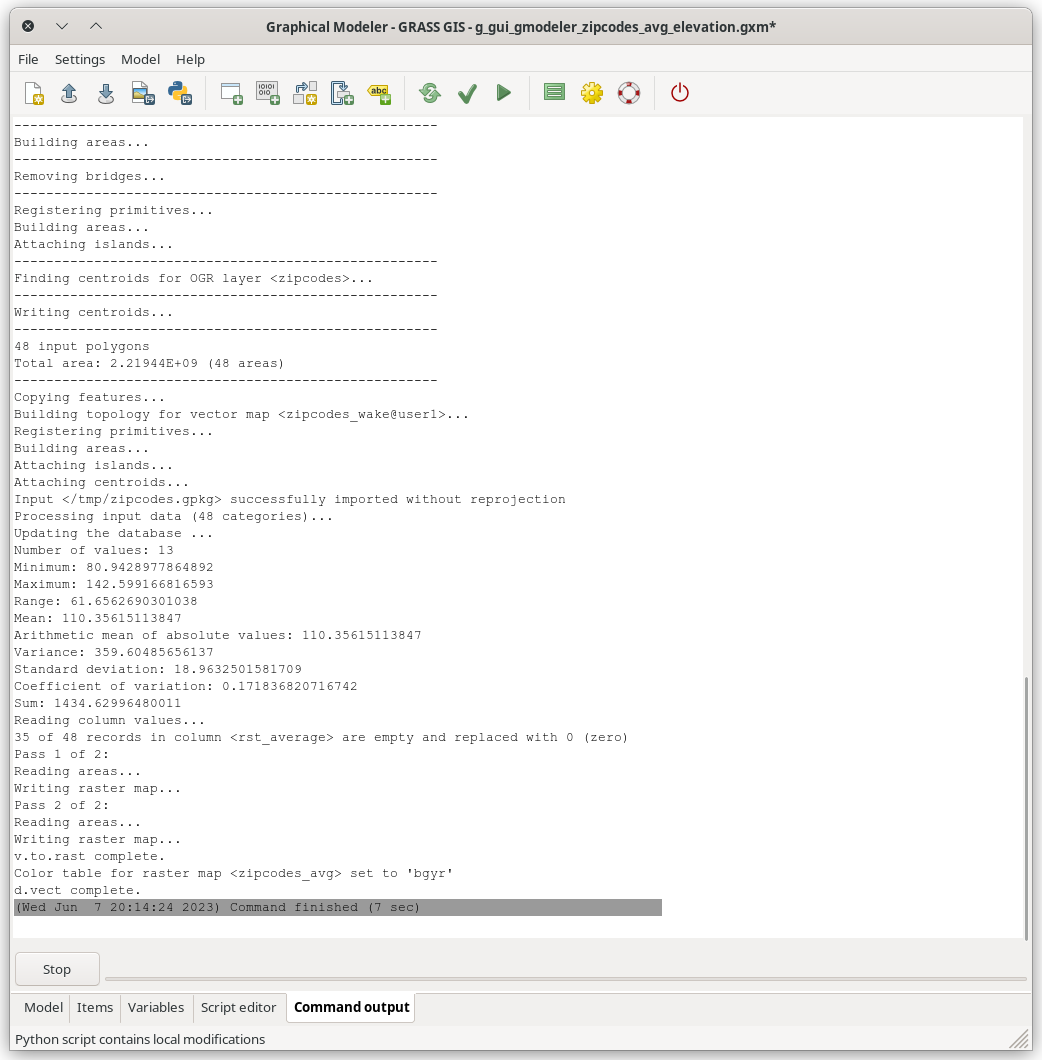1042x1060 pixels.
Task: Run the entire model
Action: pyautogui.click(x=504, y=93)
